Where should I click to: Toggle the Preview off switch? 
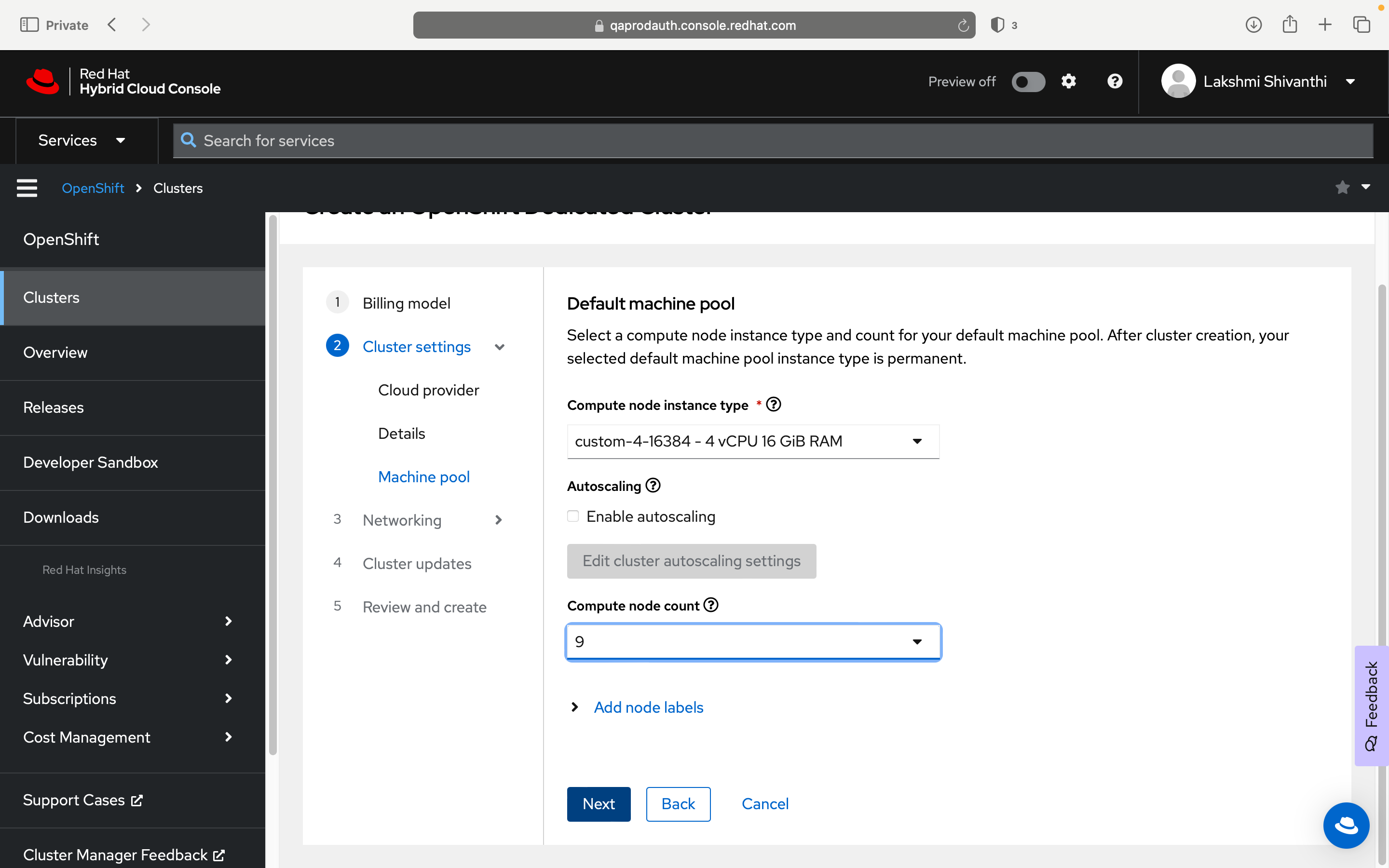coord(1028,81)
